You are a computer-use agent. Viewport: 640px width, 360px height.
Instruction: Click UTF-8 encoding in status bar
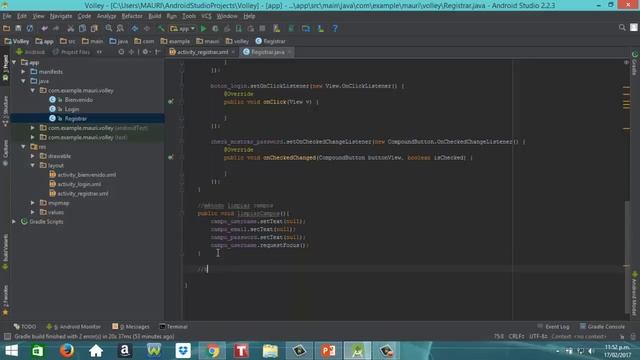538,337
